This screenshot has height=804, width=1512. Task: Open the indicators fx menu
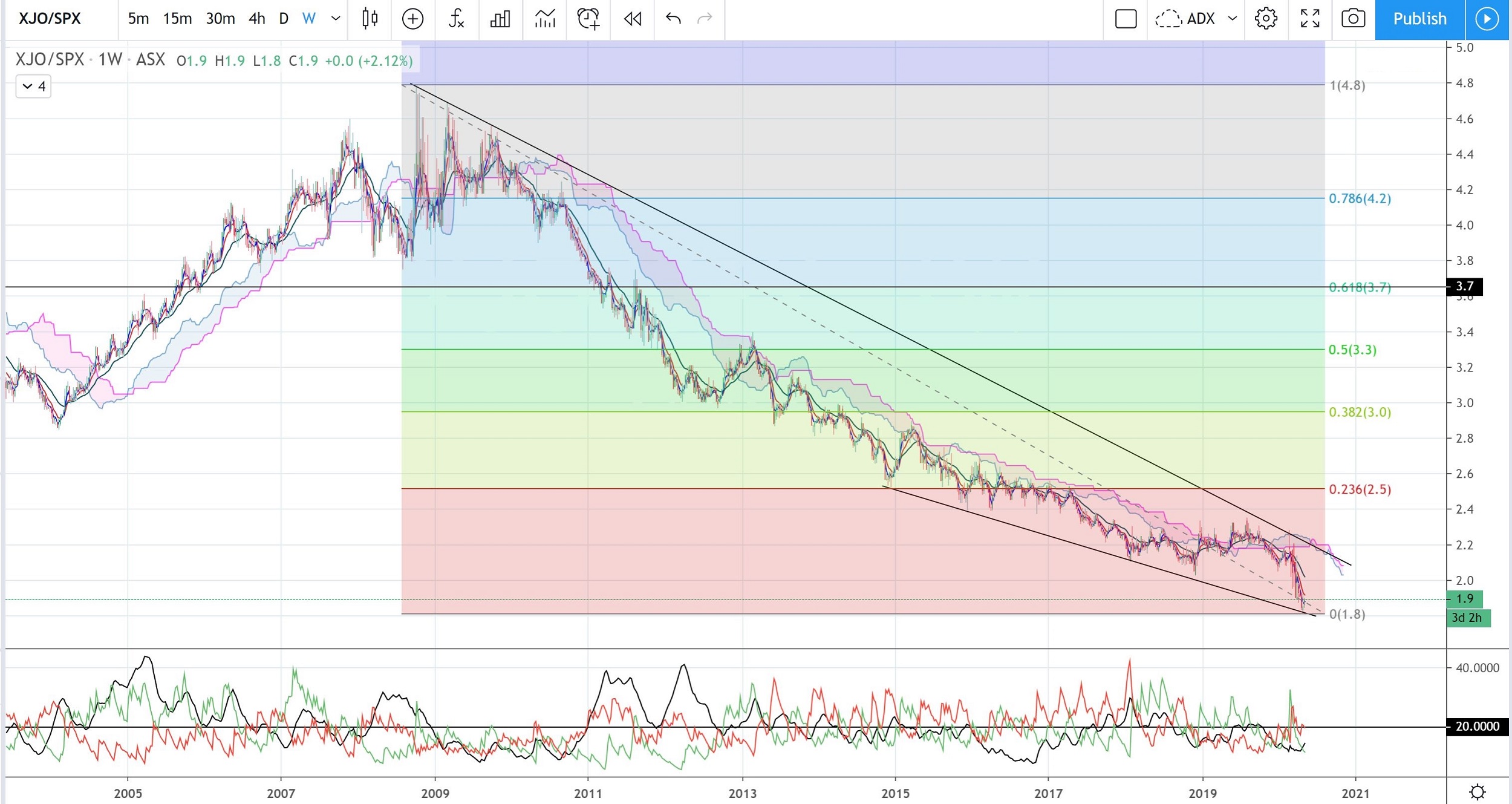457,19
